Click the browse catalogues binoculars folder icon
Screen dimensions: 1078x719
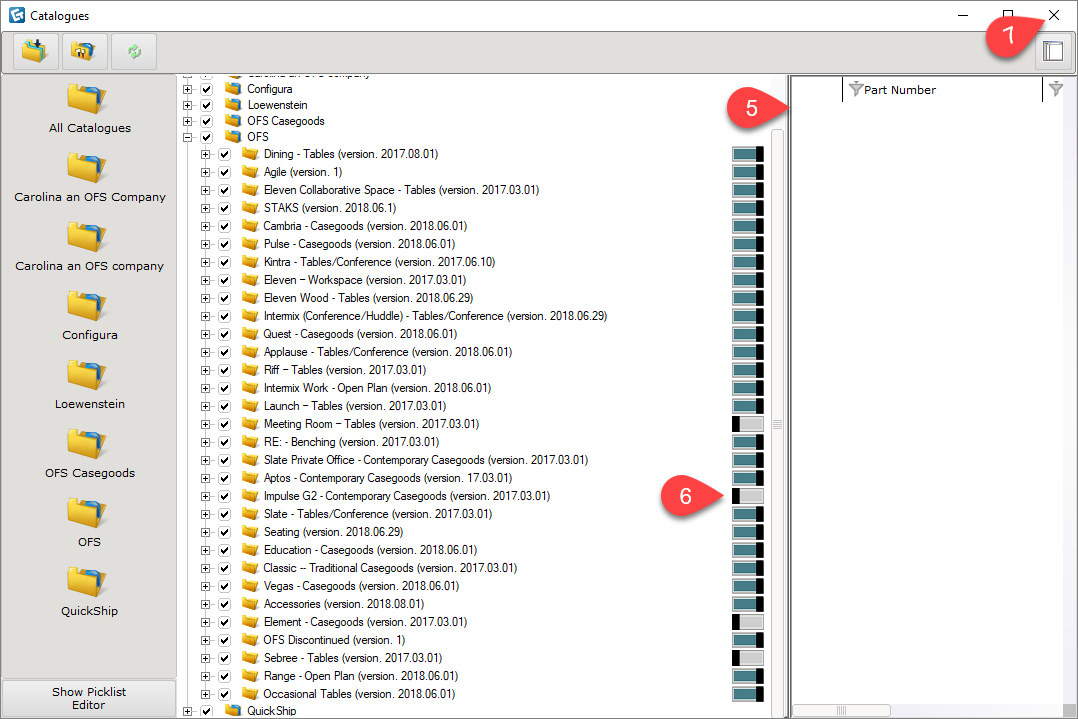84,51
